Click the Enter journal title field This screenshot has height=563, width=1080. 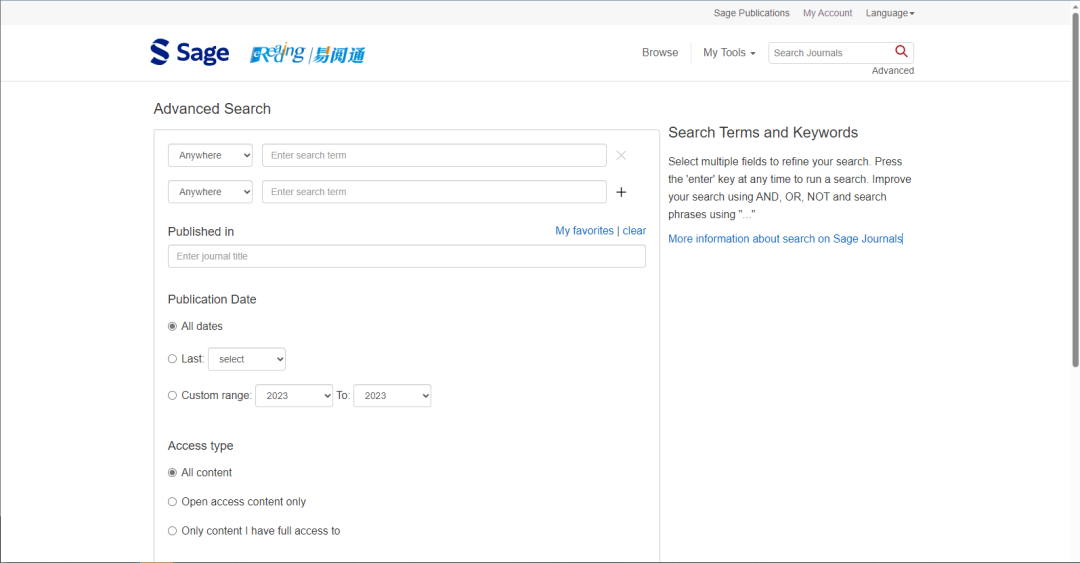pyautogui.click(x=406, y=256)
